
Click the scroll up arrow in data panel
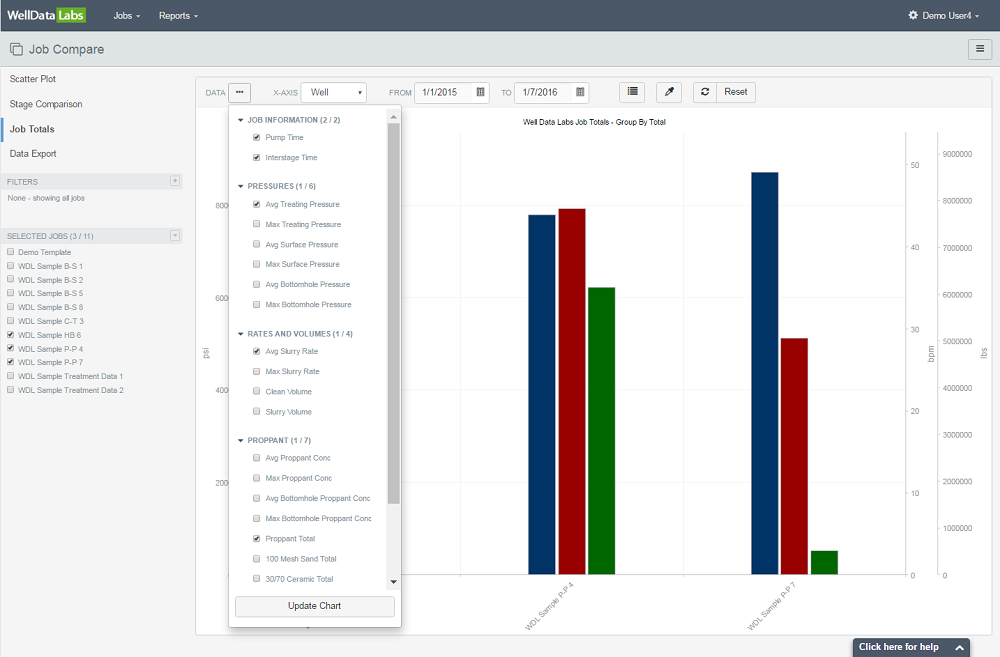point(393,117)
